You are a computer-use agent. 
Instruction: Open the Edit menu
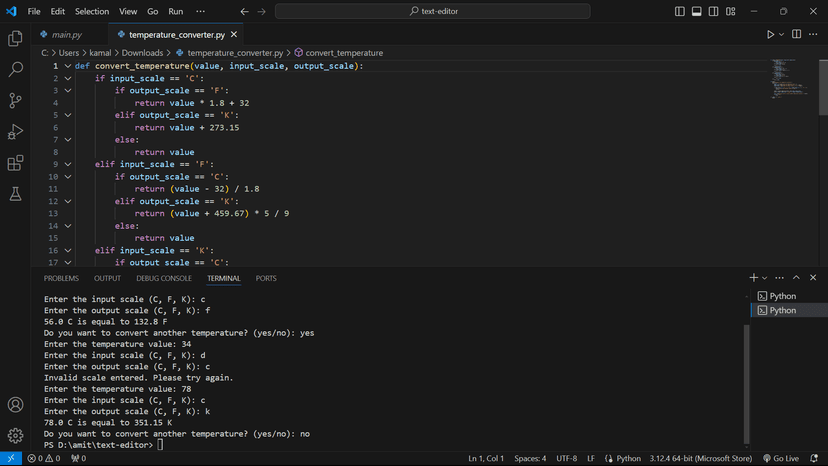58,11
